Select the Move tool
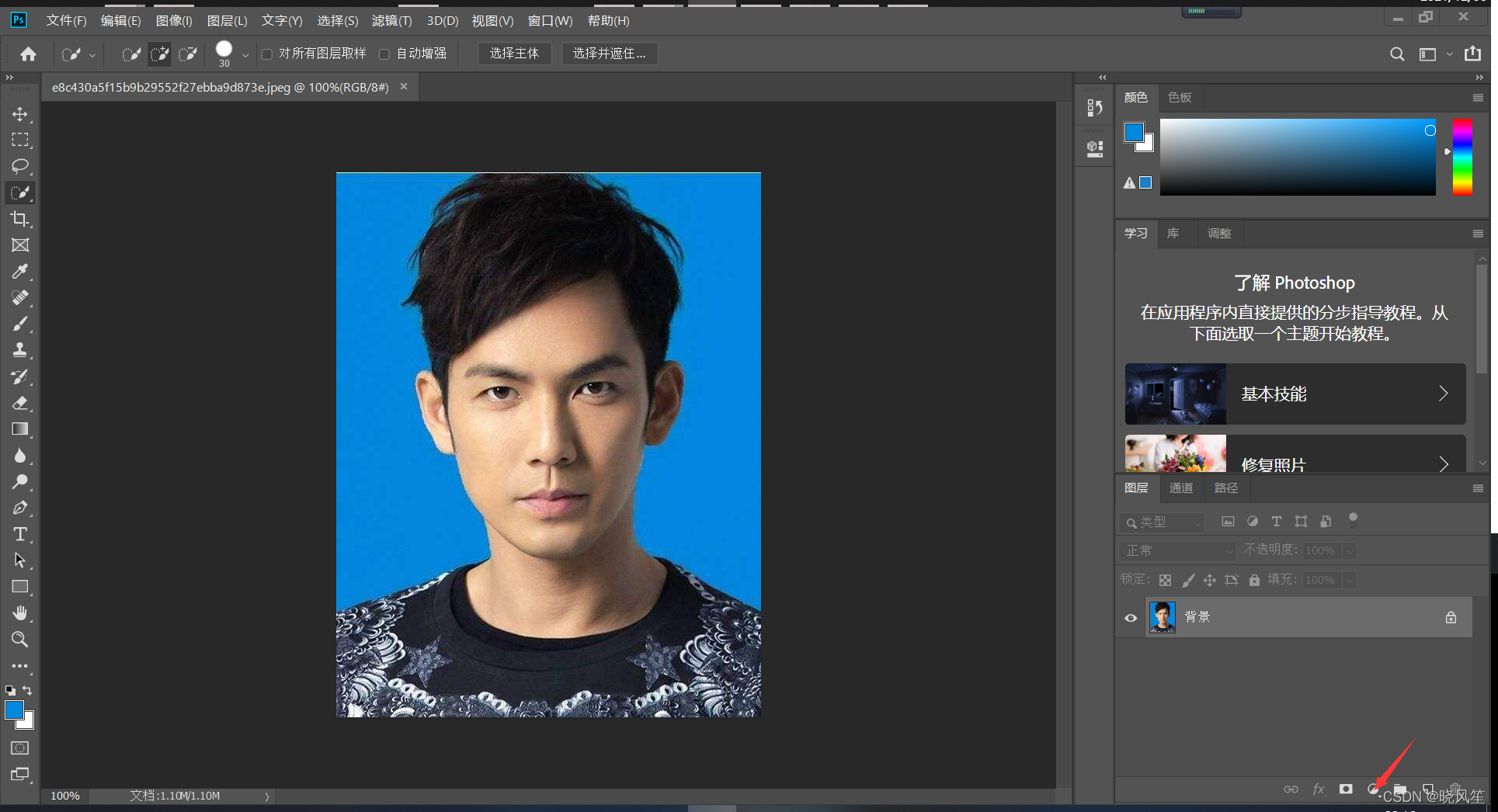 point(20,114)
